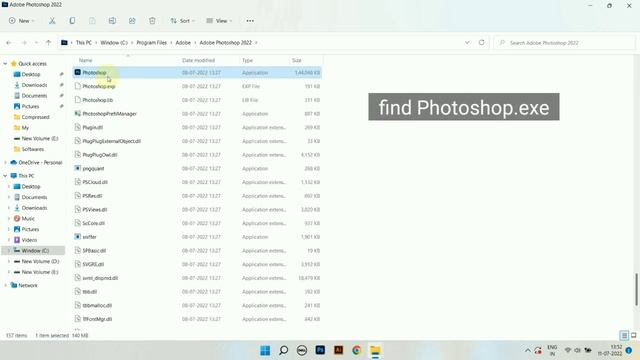Select Videos under This PC
The height and width of the screenshot is (360, 640).
pos(29,240)
